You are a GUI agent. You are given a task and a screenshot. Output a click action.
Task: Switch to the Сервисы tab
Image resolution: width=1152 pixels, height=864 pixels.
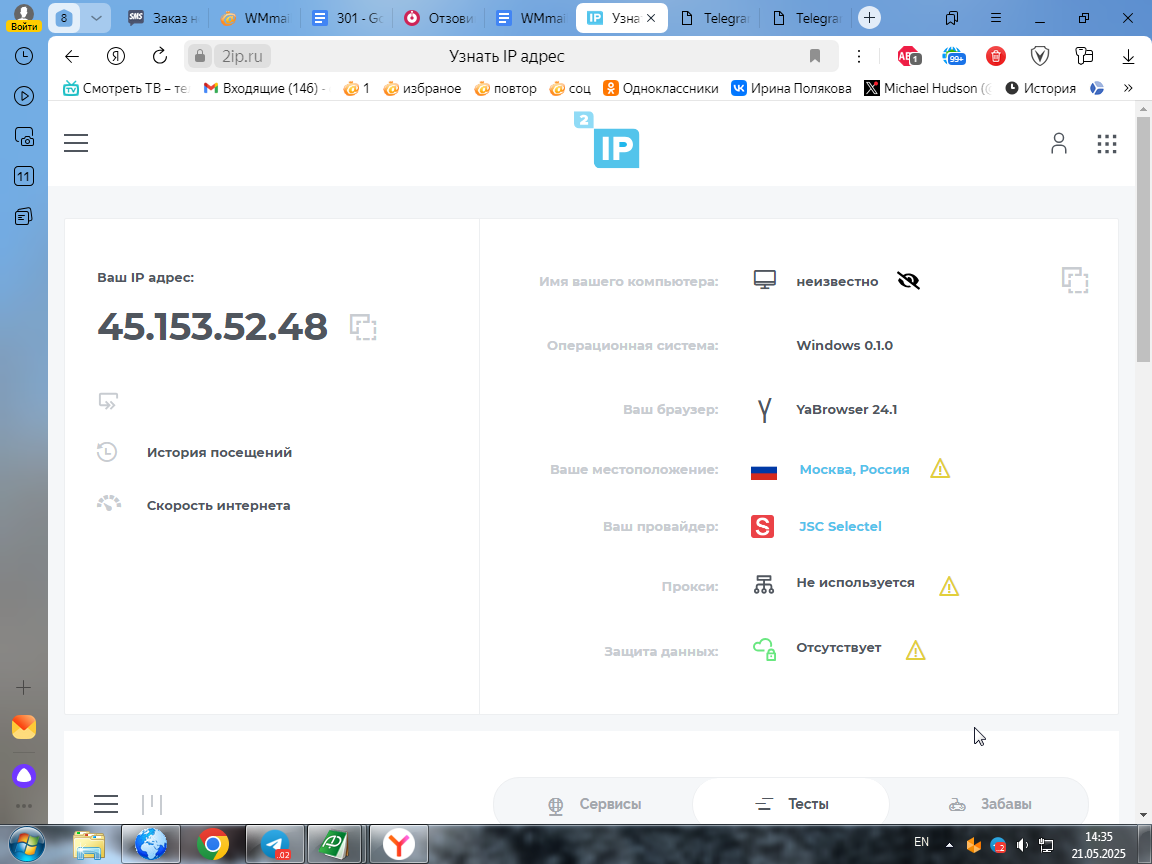coord(594,804)
